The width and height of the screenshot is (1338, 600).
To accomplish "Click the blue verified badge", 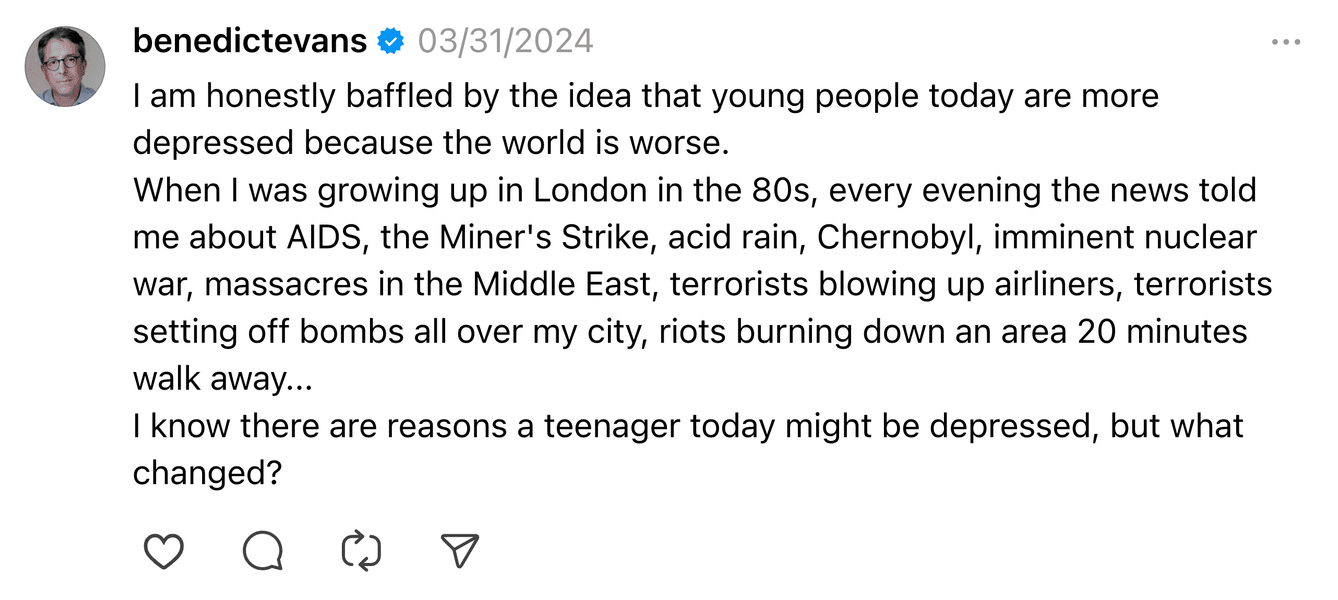I will click(x=391, y=42).
